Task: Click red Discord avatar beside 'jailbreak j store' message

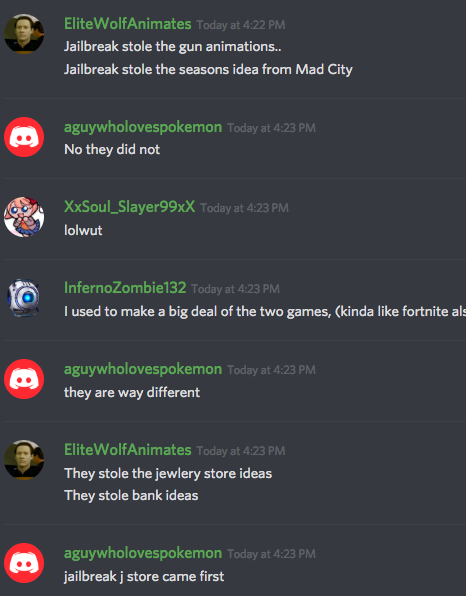Action: [x=24, y=563]
